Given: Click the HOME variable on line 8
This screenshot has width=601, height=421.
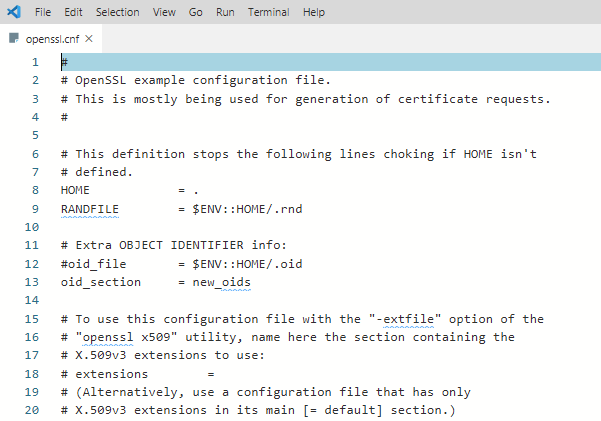Looking at the screenshot, I should pos(75,190).
